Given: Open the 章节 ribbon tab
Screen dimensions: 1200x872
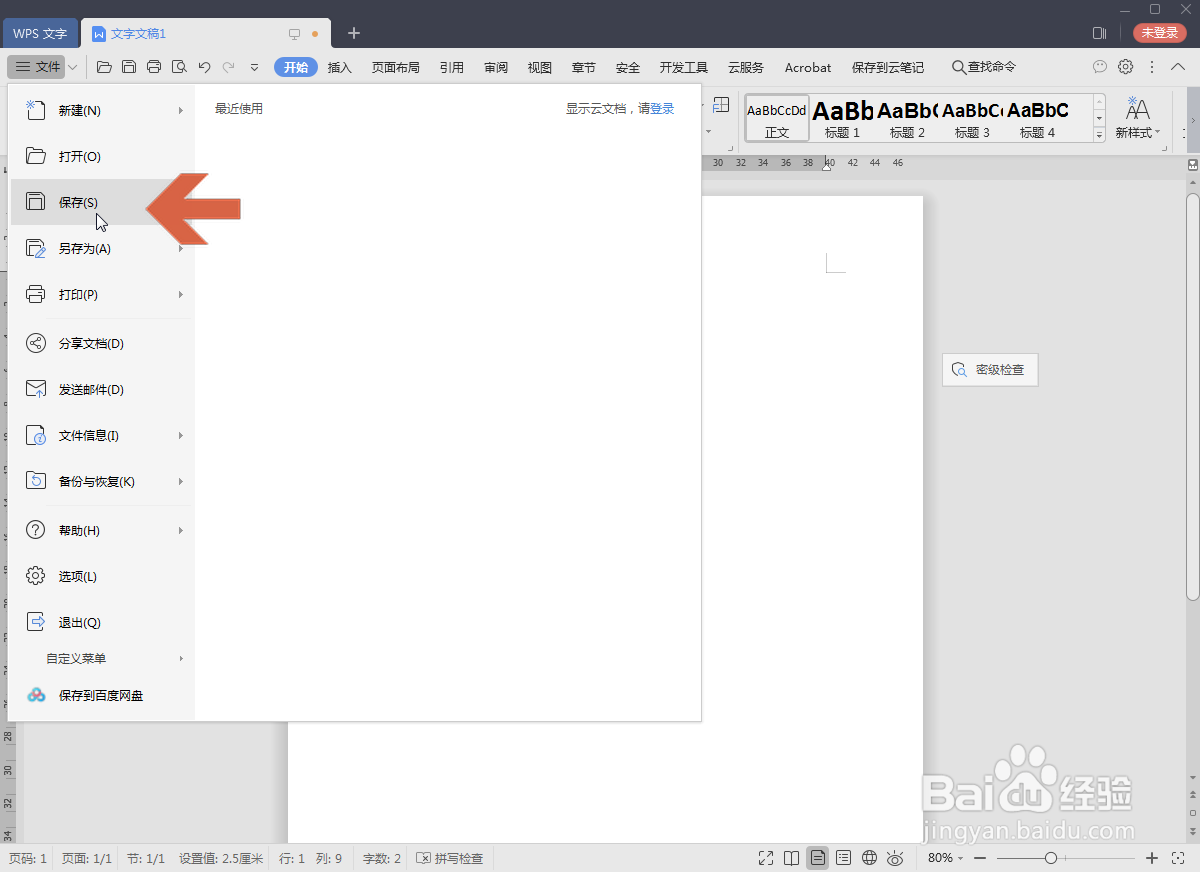Looking at the screenshot, I should coord(584,67).
